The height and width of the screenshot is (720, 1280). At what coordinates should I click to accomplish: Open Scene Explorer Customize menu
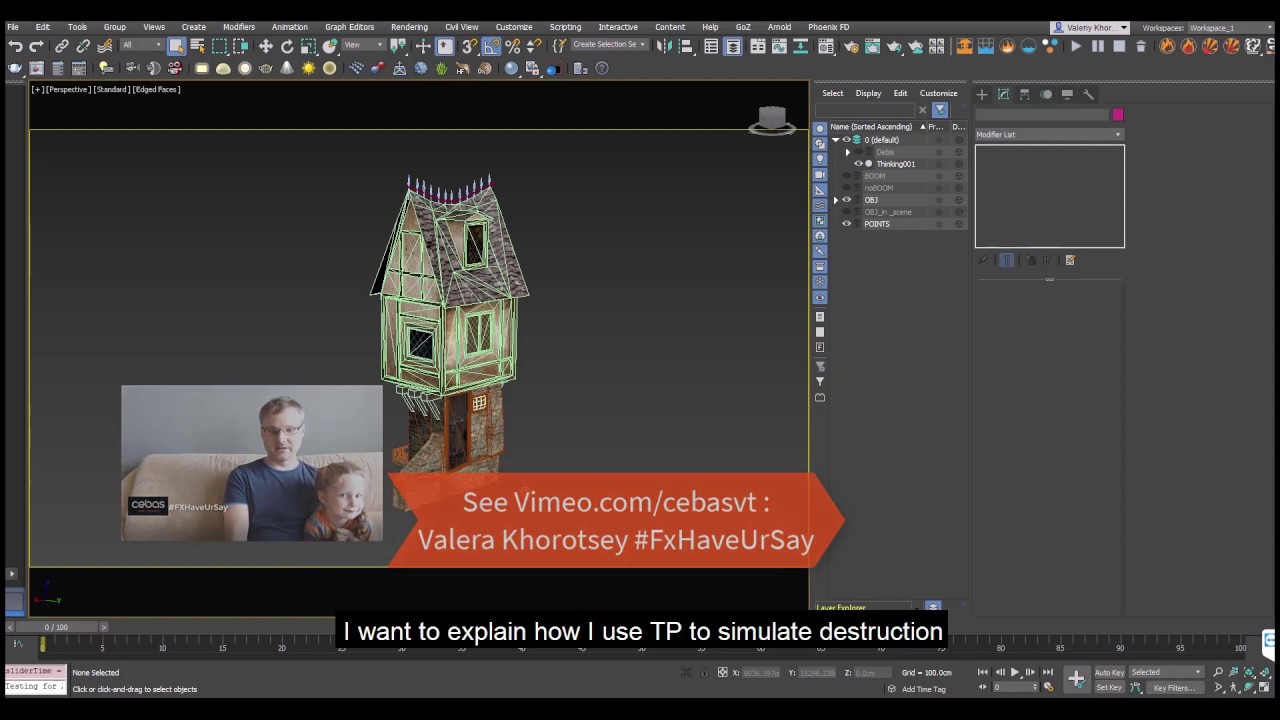938,93
